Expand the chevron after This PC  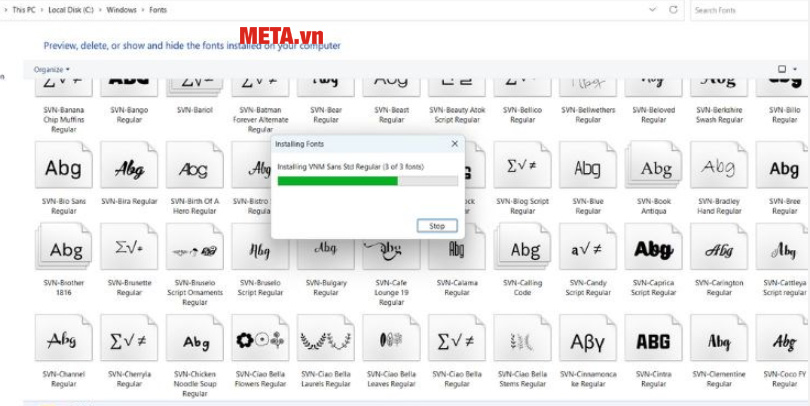coord(42,10)
